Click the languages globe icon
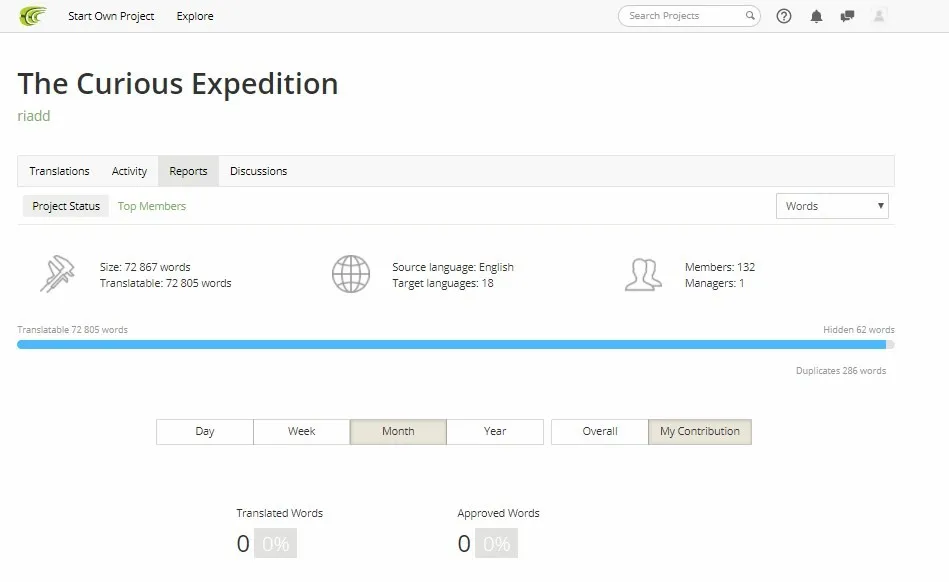The height and width of the screenshot is (582, 949). 351,274
